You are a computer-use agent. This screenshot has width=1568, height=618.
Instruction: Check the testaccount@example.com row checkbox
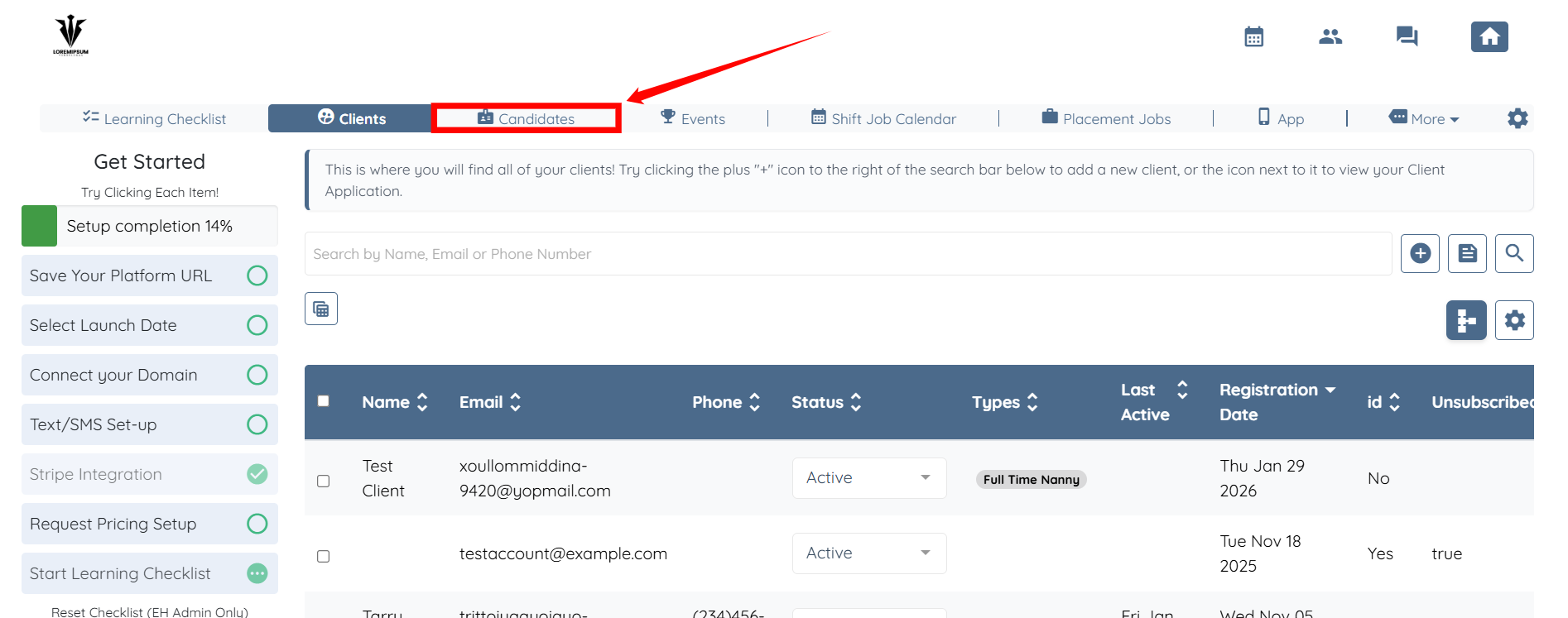(x=324, y=556)
